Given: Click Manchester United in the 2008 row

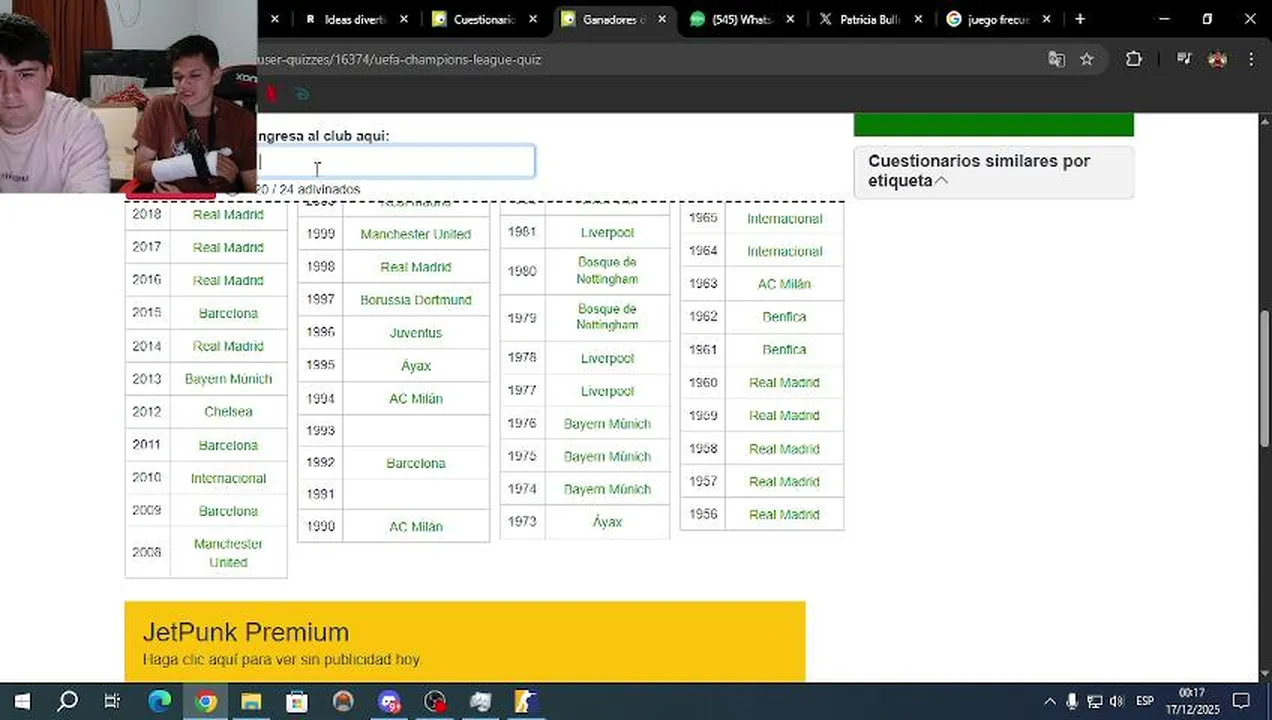Looking at the screenshot, I should point(228,553).
